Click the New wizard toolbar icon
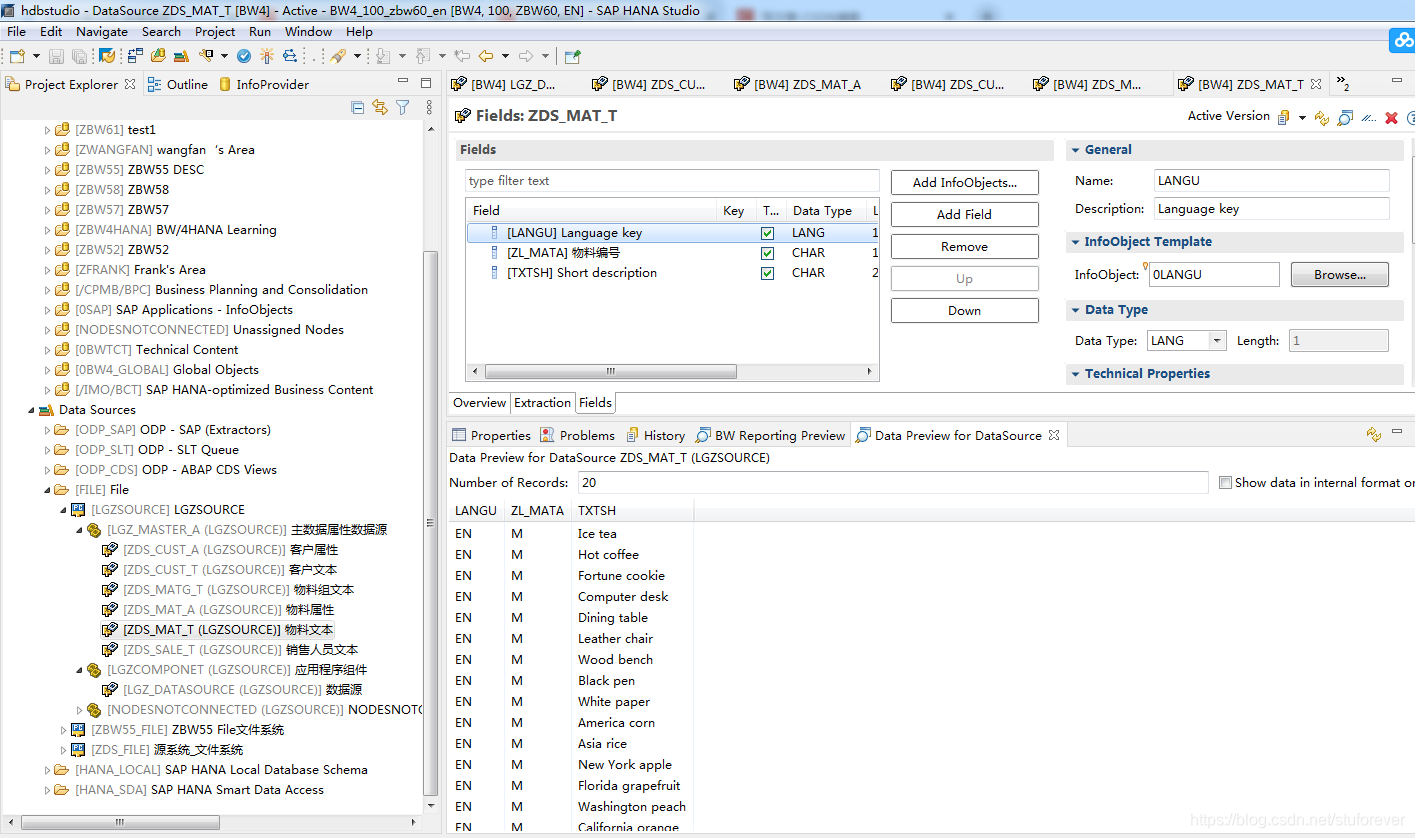 coord(17,56)
